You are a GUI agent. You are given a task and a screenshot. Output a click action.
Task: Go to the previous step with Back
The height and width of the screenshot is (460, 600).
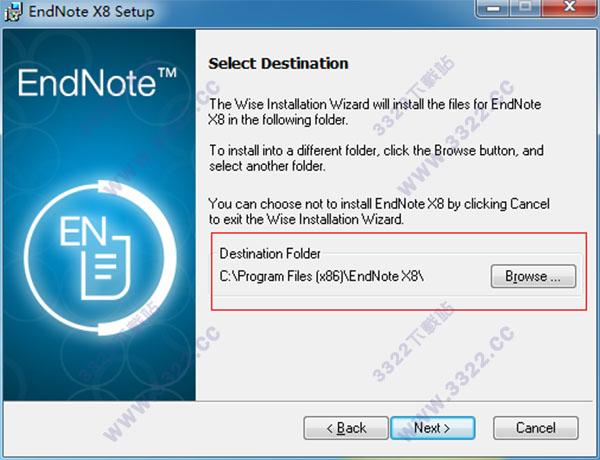[346, 428]
